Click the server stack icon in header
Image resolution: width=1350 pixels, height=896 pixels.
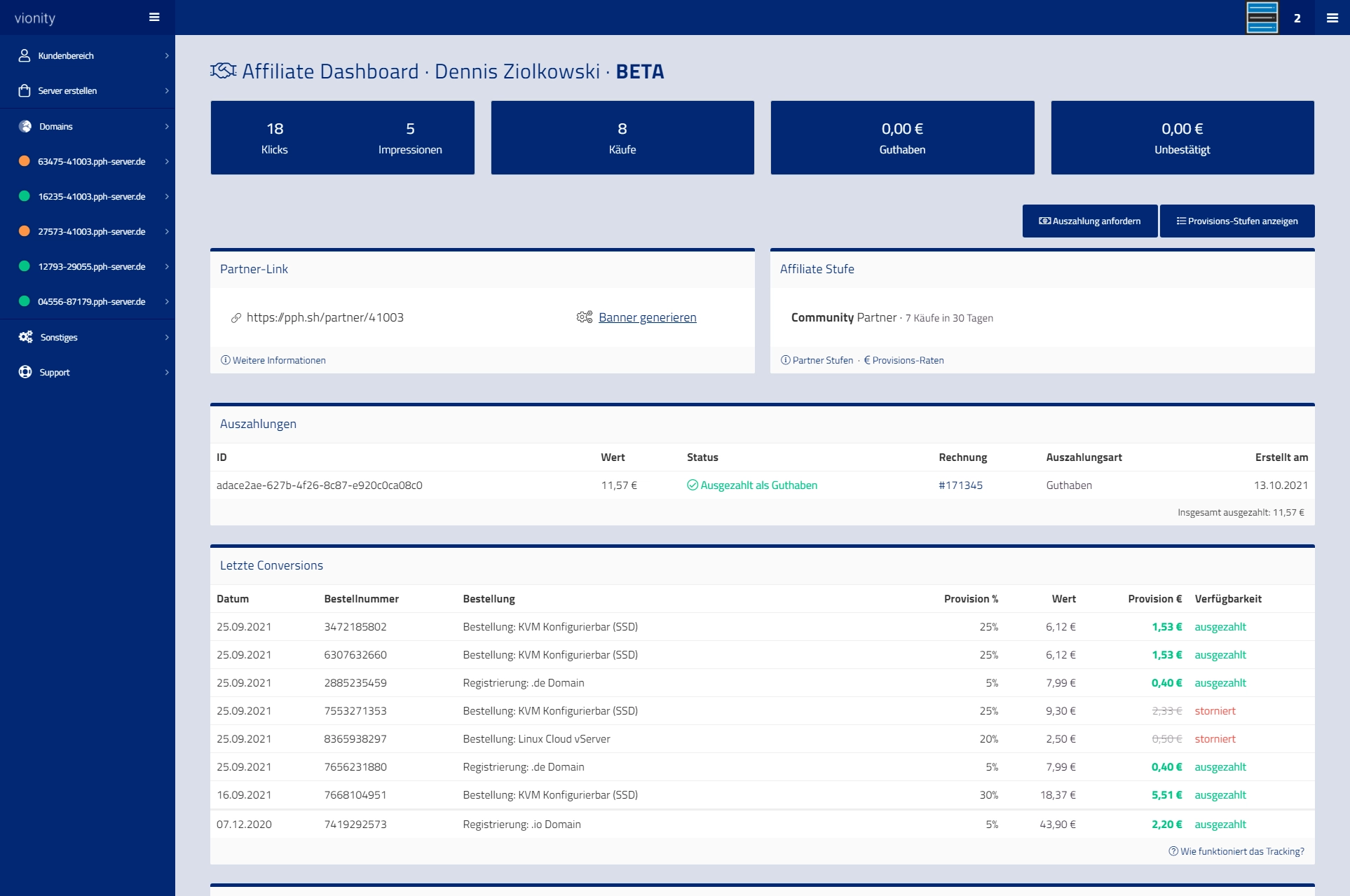(x=1262, y=18)
